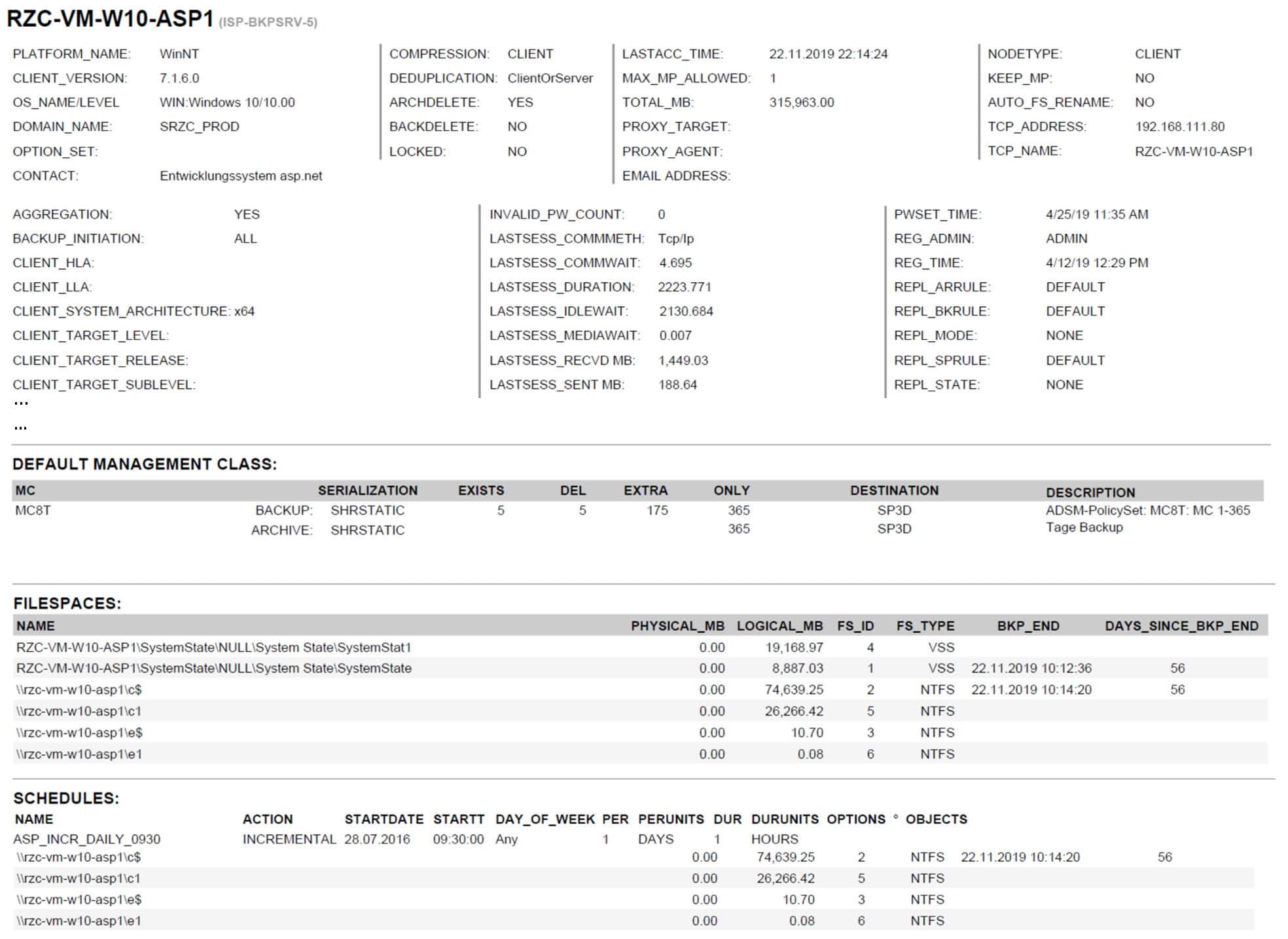Select filespace \\rzc-vm-w10-asp1\e1 in the Filespaces table
The height and width of the screenshot is (939, 1288).
click(79, 754)
